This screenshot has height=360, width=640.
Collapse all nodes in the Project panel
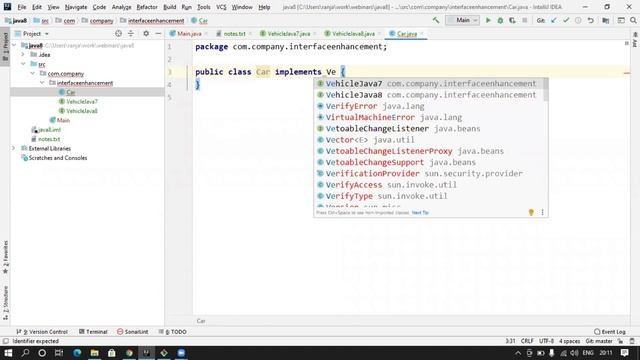[131, 33]
